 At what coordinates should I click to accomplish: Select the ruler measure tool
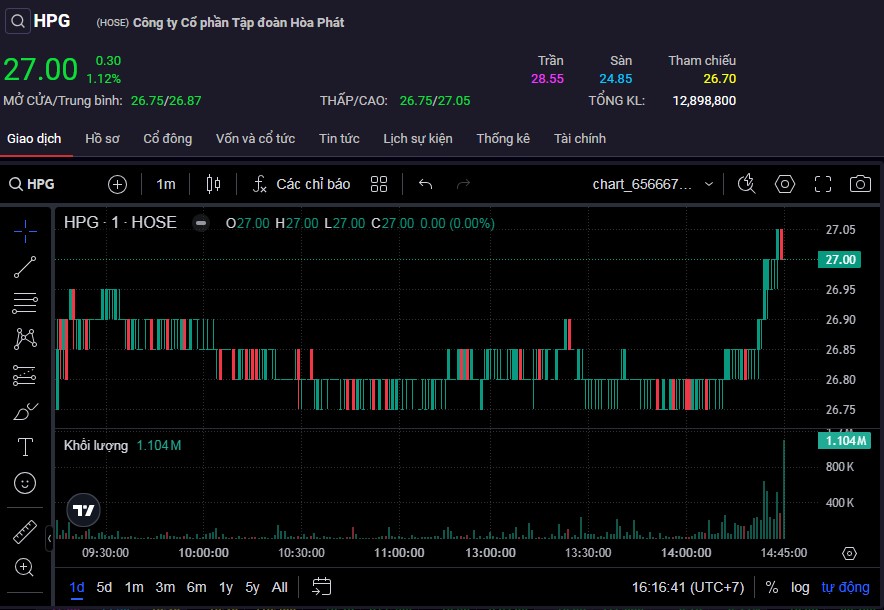coord(25,531)
